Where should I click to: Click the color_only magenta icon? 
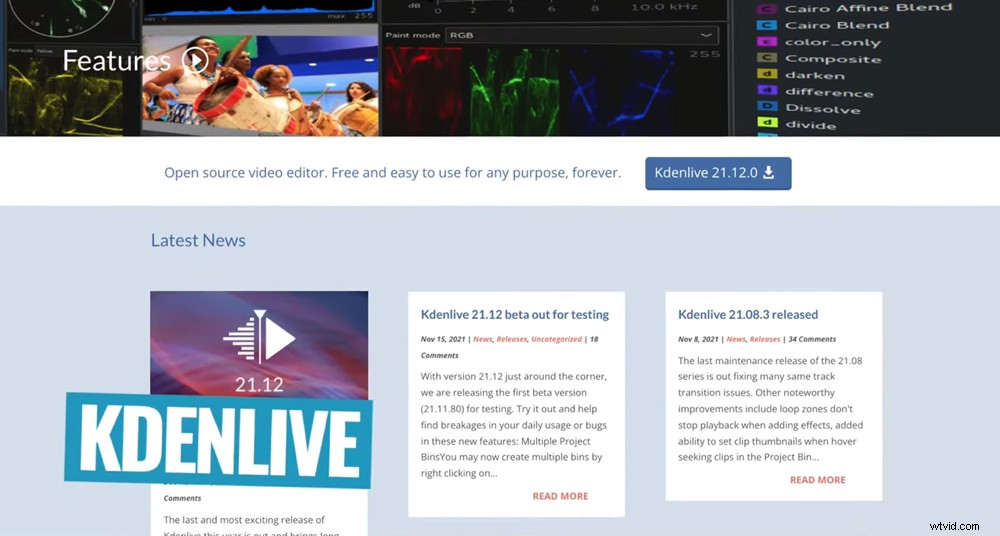point(767,42)
